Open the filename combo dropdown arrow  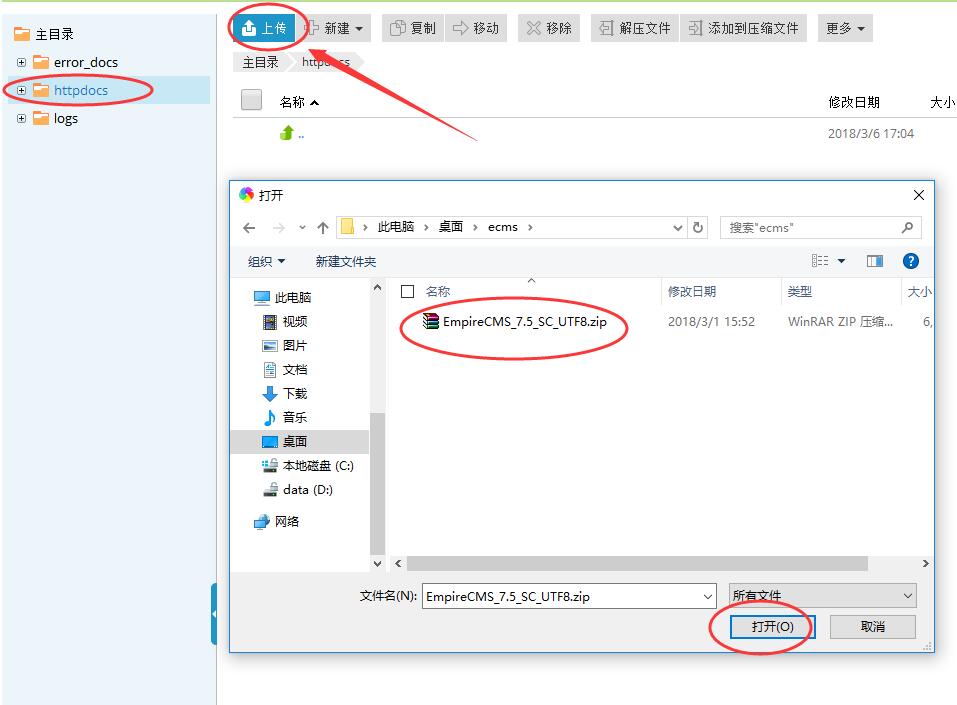point(708,596)
